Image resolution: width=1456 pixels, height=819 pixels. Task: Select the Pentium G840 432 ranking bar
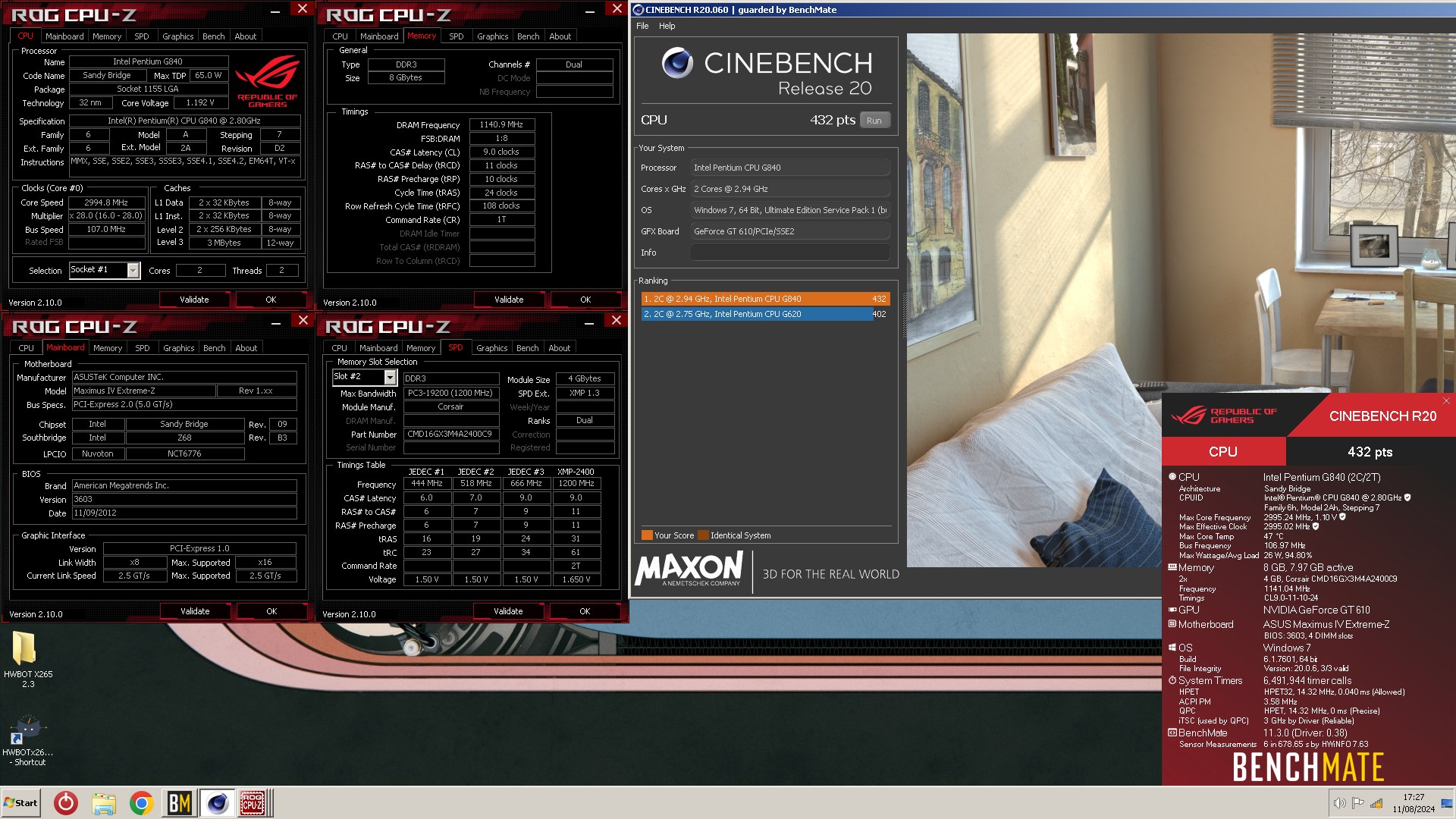coord(764,299)
